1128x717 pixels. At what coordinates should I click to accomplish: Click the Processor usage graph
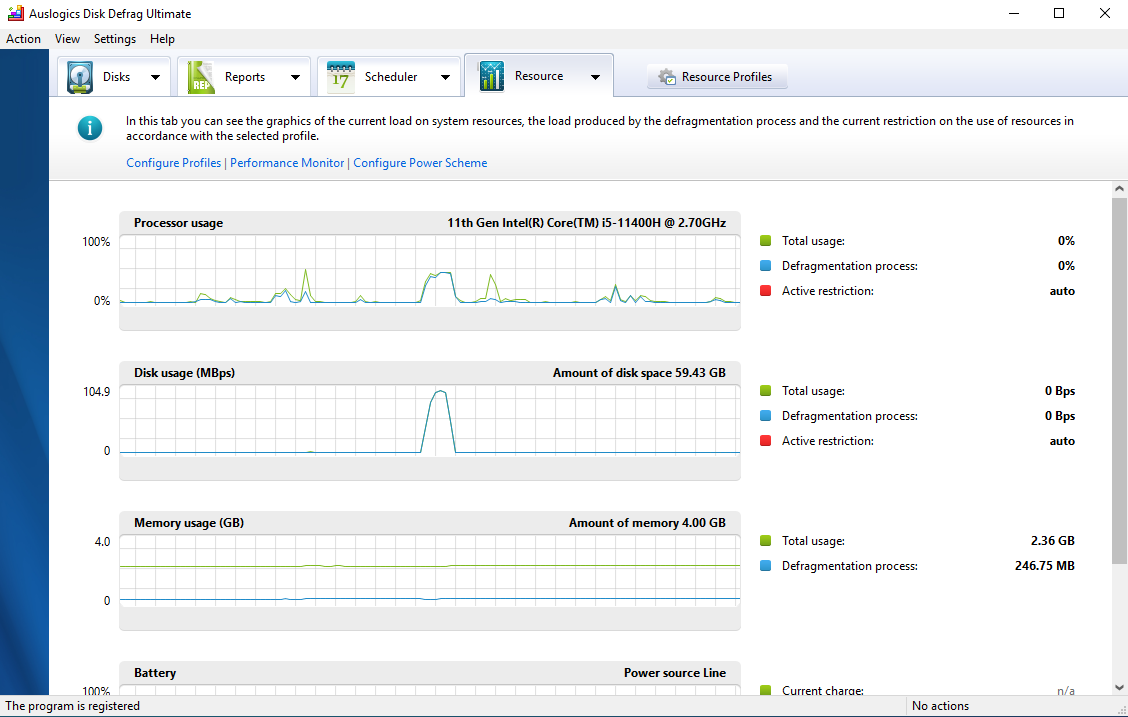point(429,270)
